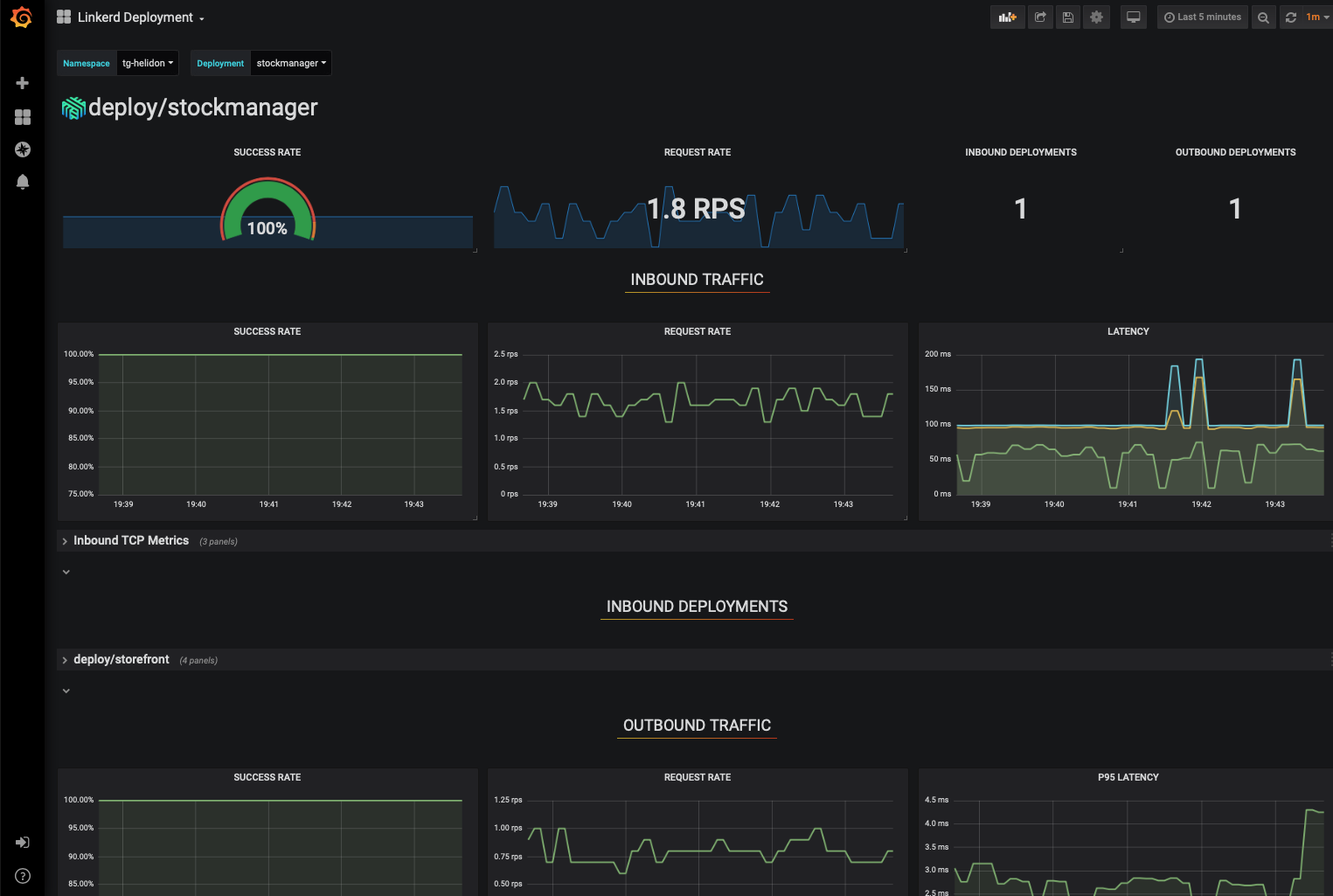Click the Deployment variable label

220,63
